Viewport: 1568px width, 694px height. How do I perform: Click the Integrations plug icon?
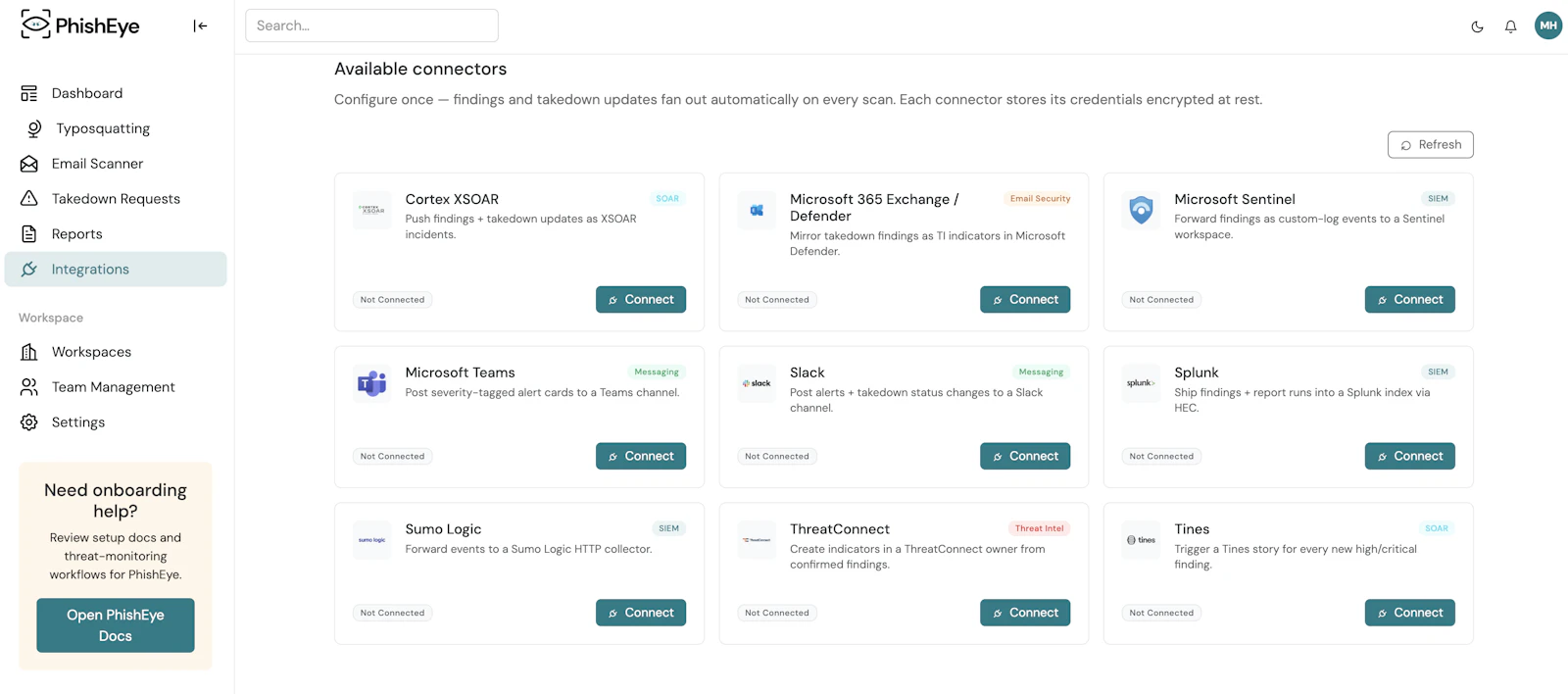pos(29,270)
